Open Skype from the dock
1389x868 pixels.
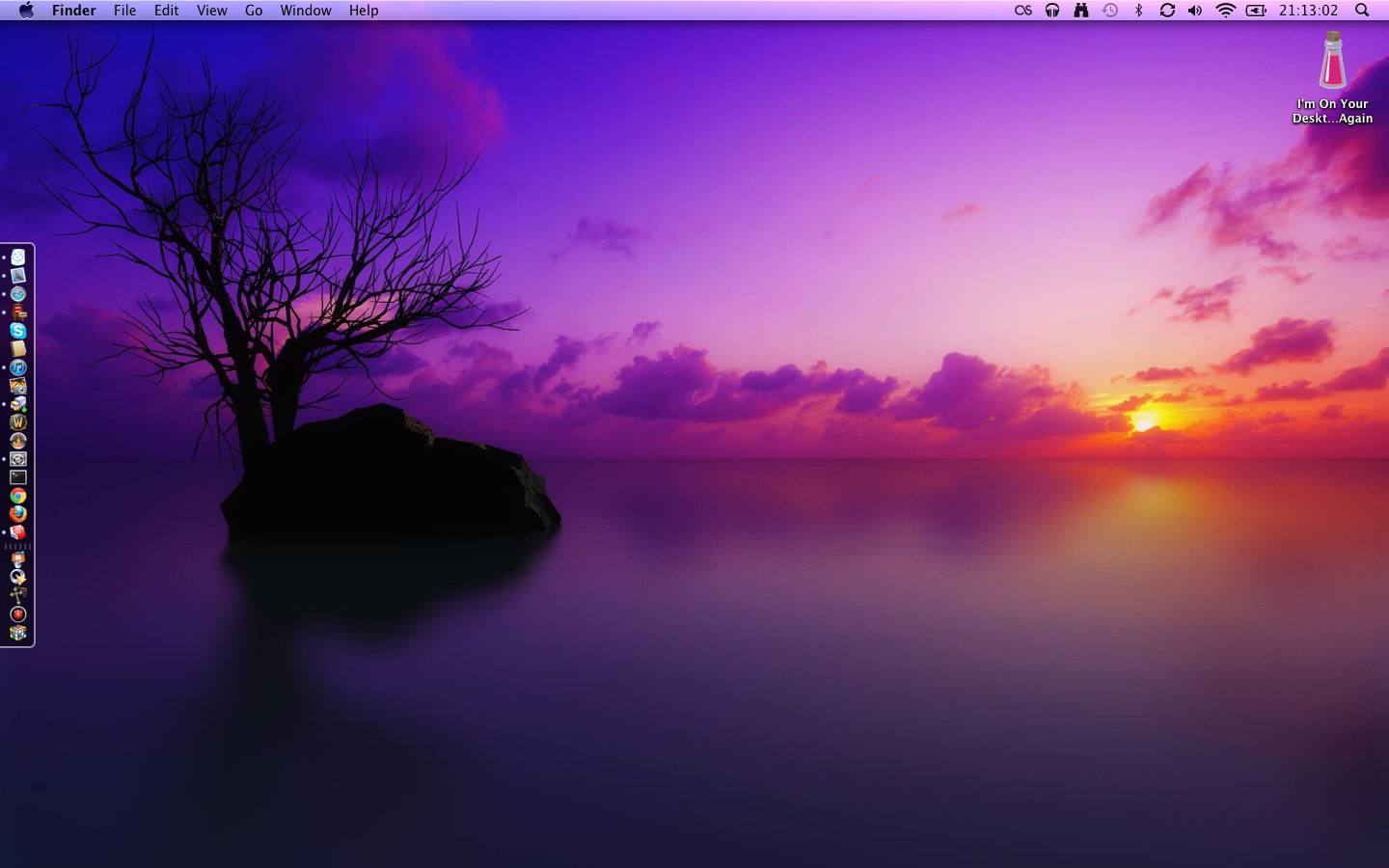[x=18, y=331]
